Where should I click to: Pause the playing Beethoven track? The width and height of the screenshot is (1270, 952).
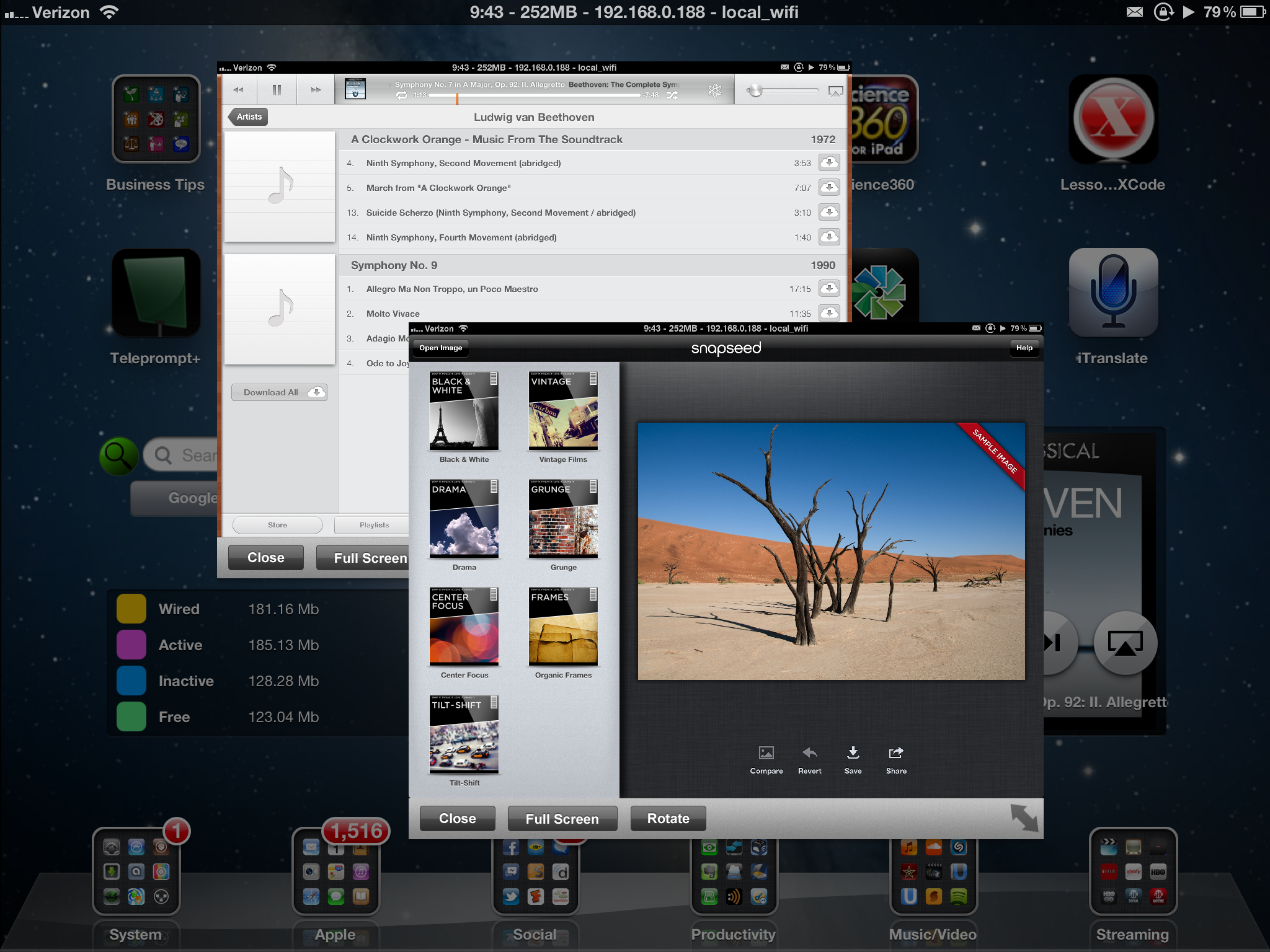277,90
